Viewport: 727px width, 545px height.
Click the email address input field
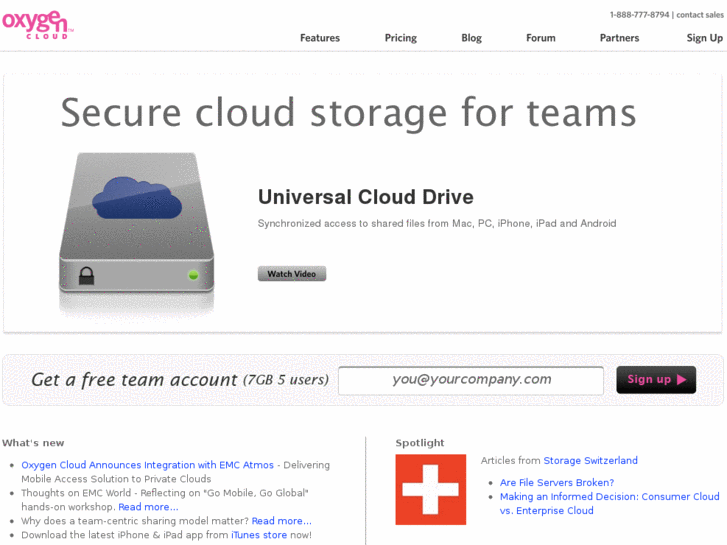(471, 380)
